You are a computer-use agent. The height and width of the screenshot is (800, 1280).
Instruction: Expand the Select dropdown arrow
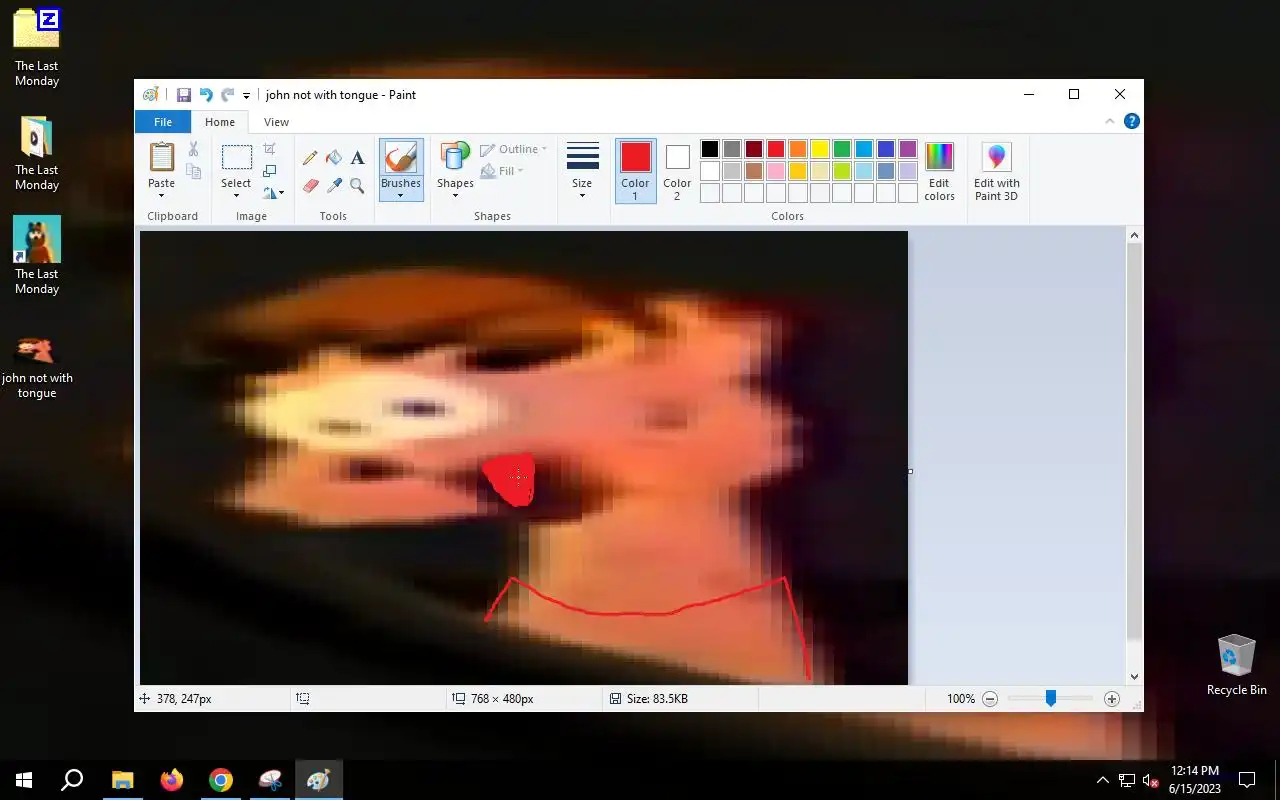click(x=236, y=195)
